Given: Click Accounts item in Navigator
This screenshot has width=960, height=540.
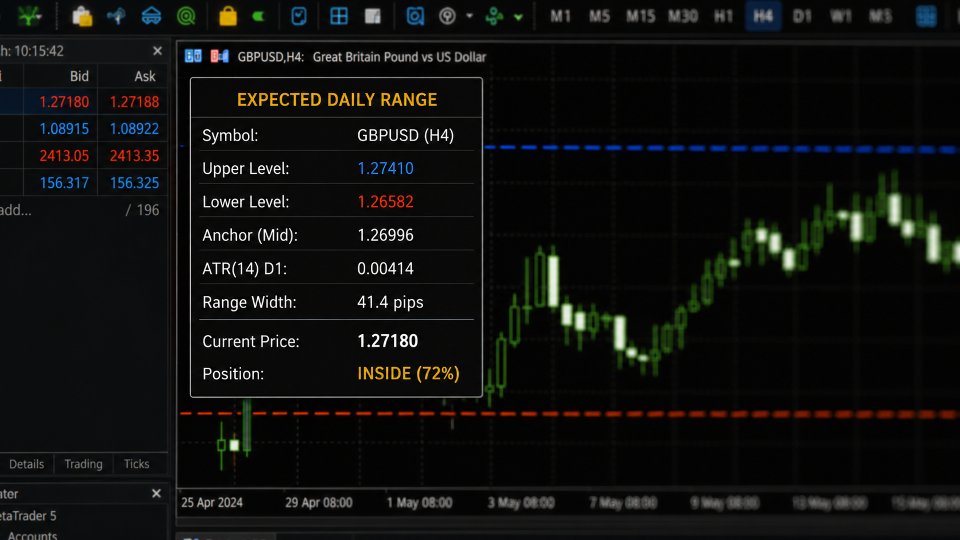Looking at the screenshot, I should 32,535.
